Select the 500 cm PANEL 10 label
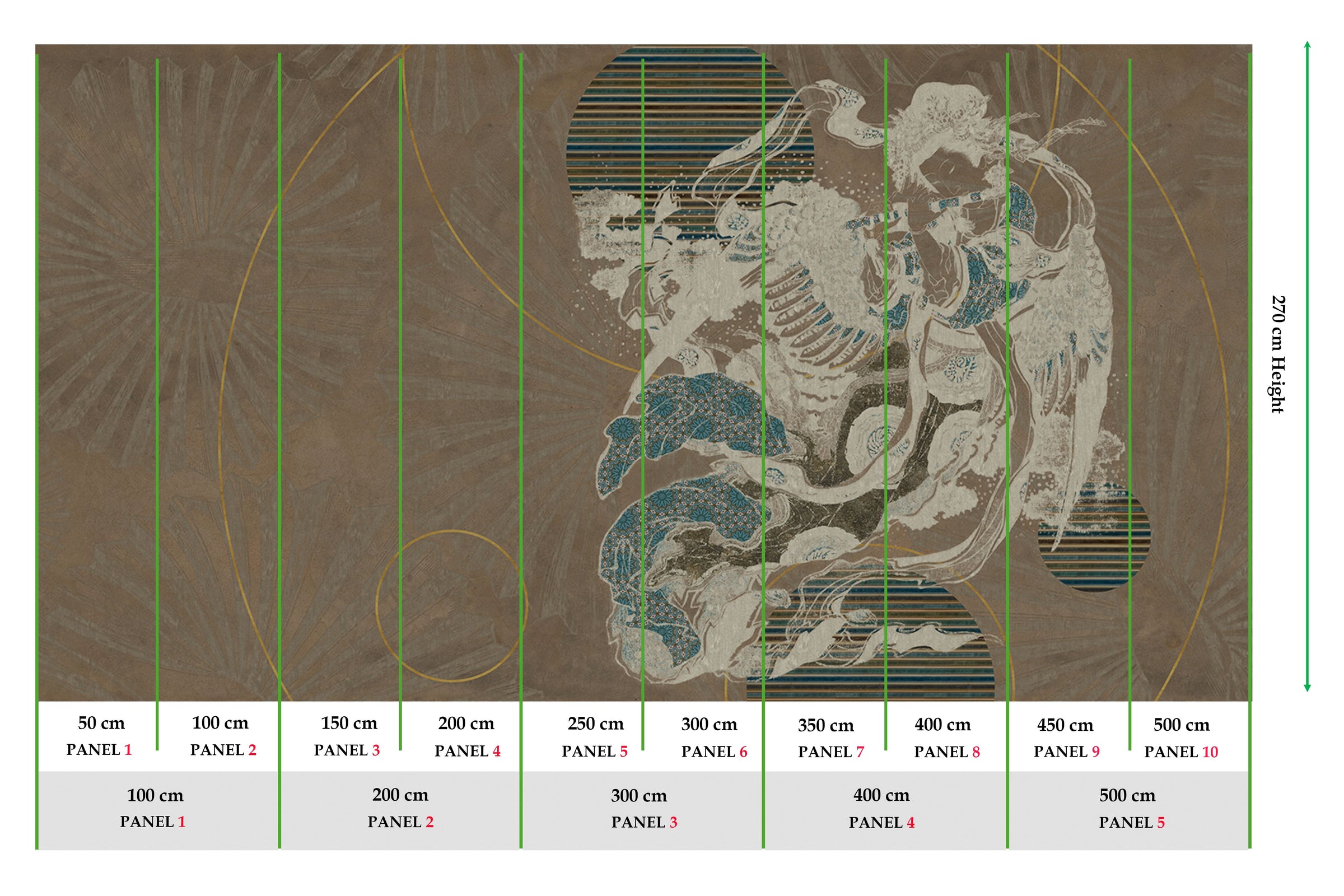1344x896 pixels. tap(1182, 738)
